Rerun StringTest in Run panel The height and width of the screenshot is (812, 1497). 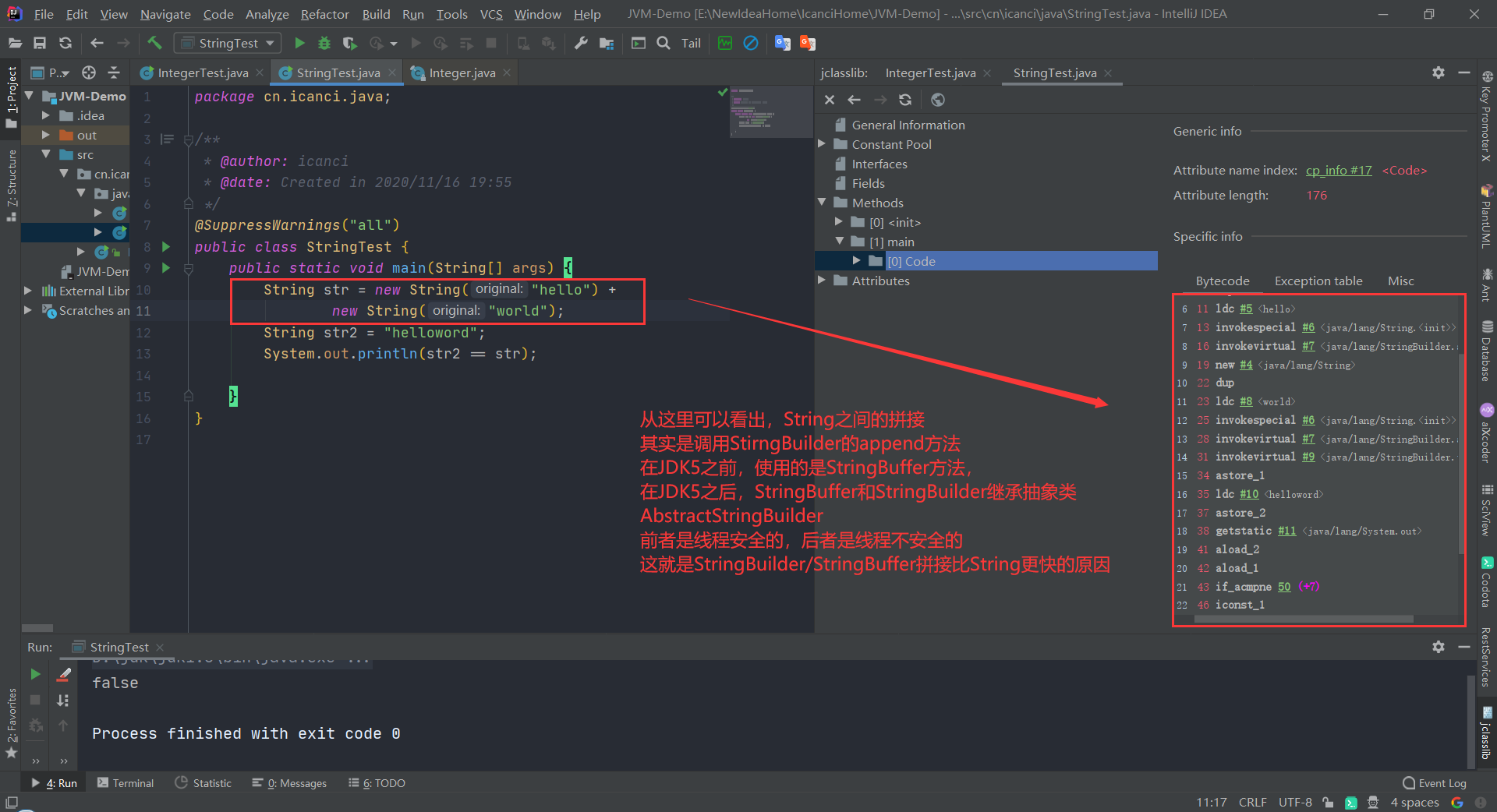[x=35, y=674]
